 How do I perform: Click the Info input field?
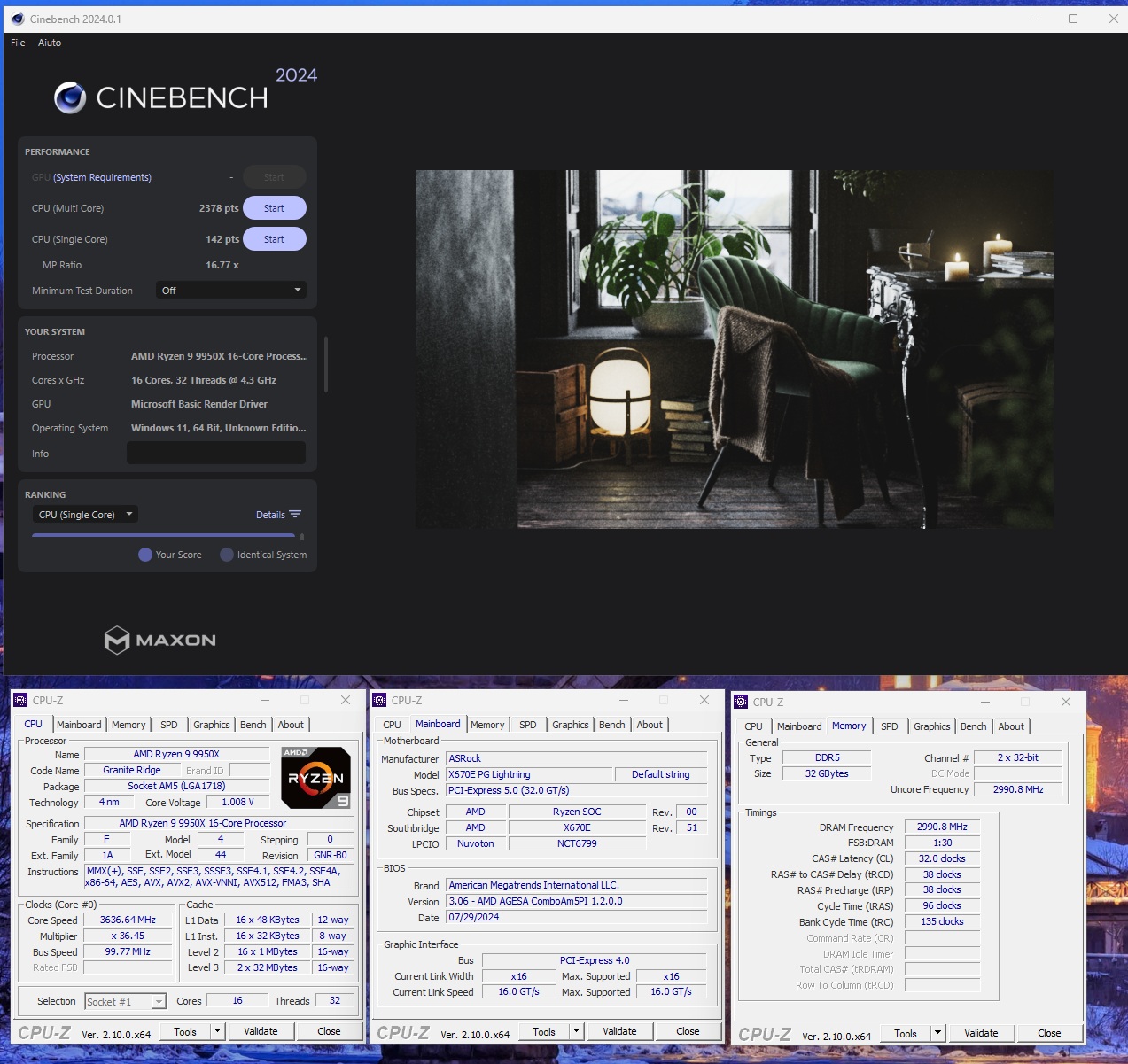click(216, 454)
